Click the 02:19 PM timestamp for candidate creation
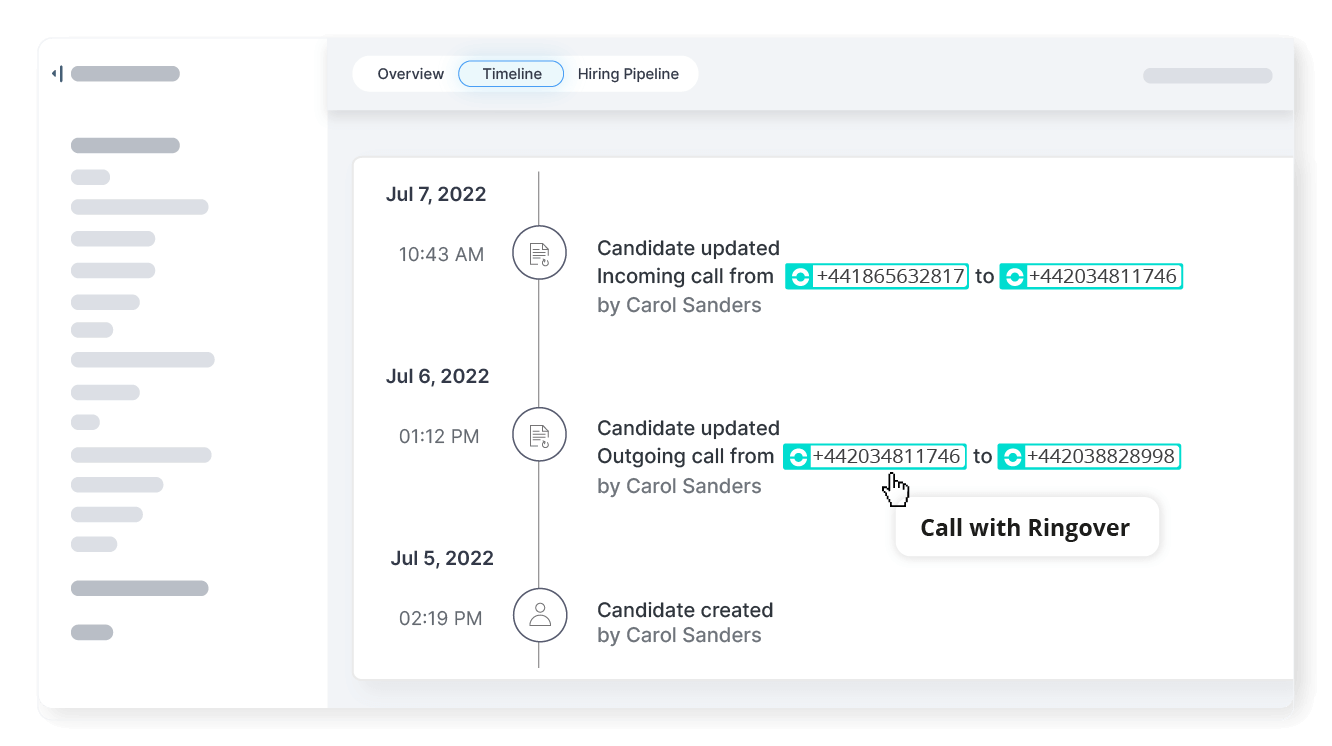 (440, 618)
